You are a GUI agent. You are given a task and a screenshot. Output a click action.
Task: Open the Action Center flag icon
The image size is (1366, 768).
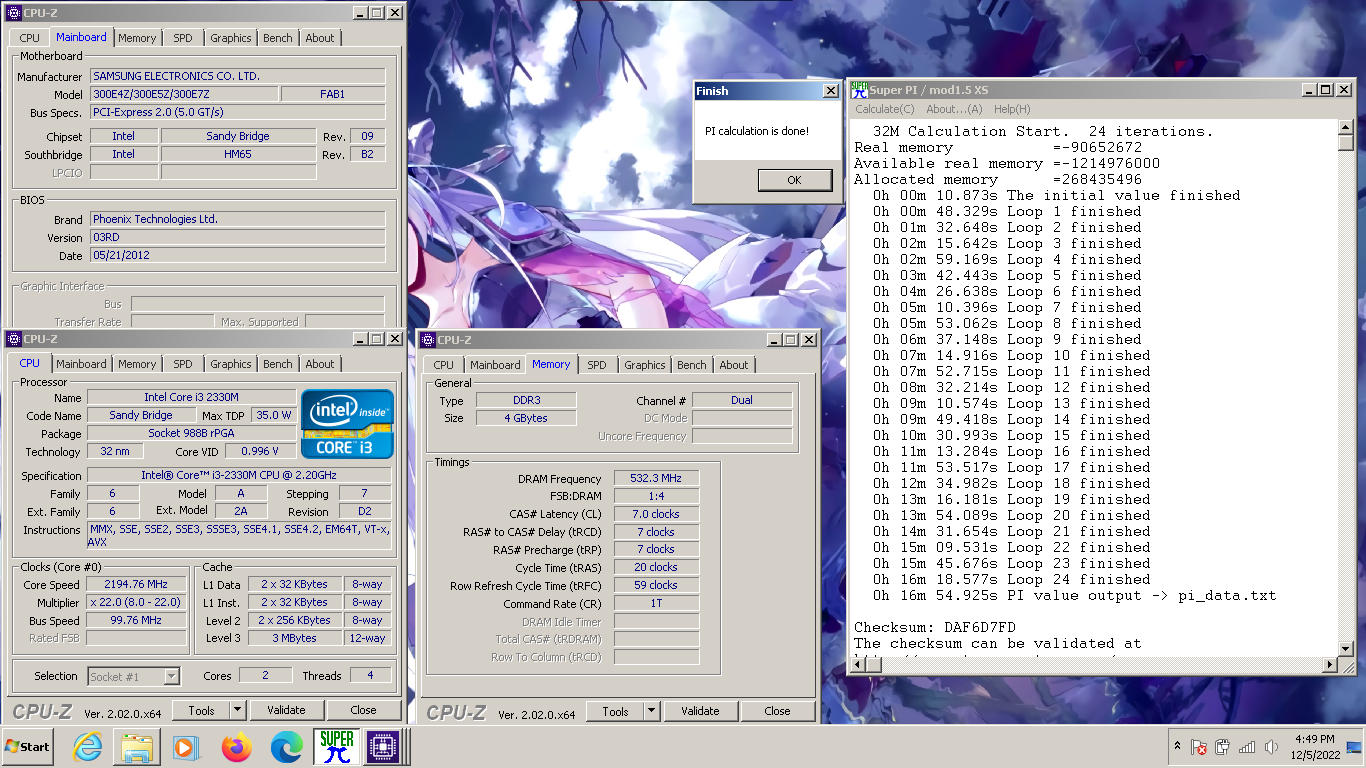pos(1199,747)
